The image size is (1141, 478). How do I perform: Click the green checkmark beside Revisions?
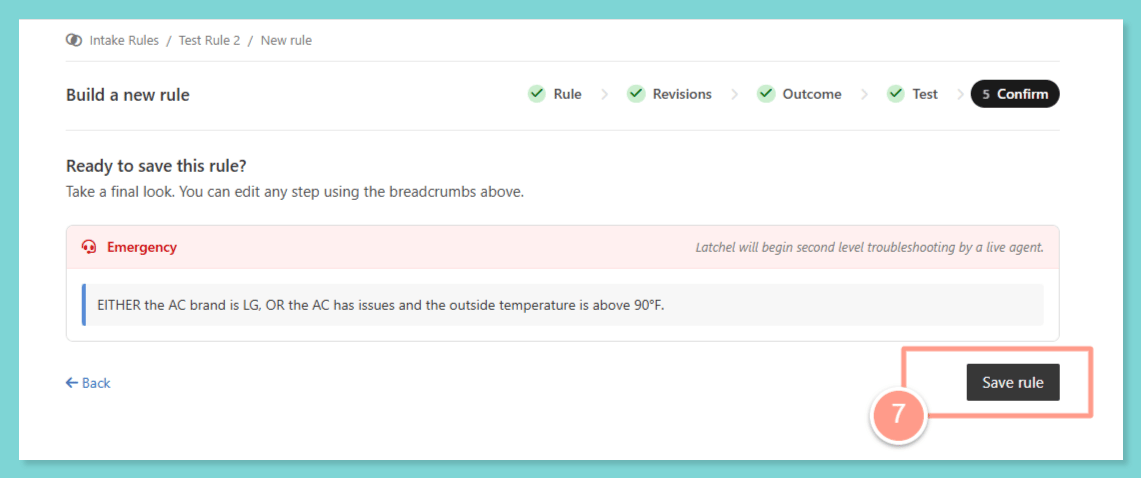[636, 94]
